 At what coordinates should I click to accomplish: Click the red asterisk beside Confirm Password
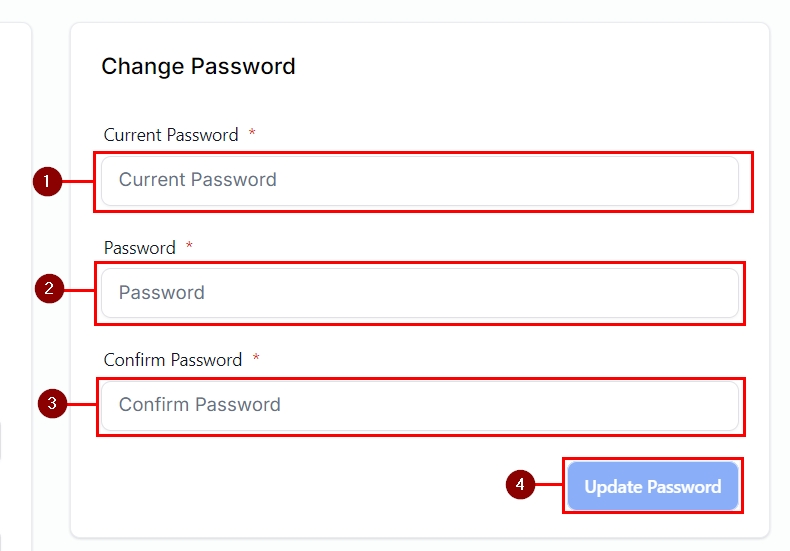click(256, 359)
